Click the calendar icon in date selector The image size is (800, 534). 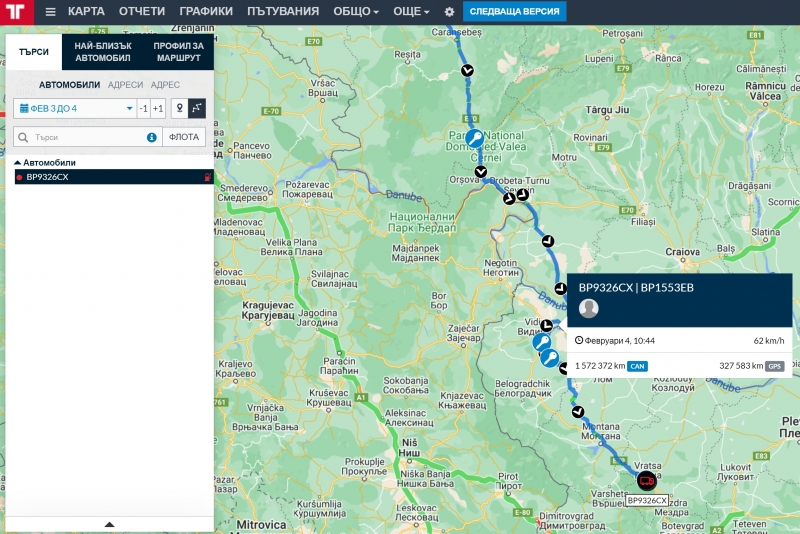(x=24, y=108)
